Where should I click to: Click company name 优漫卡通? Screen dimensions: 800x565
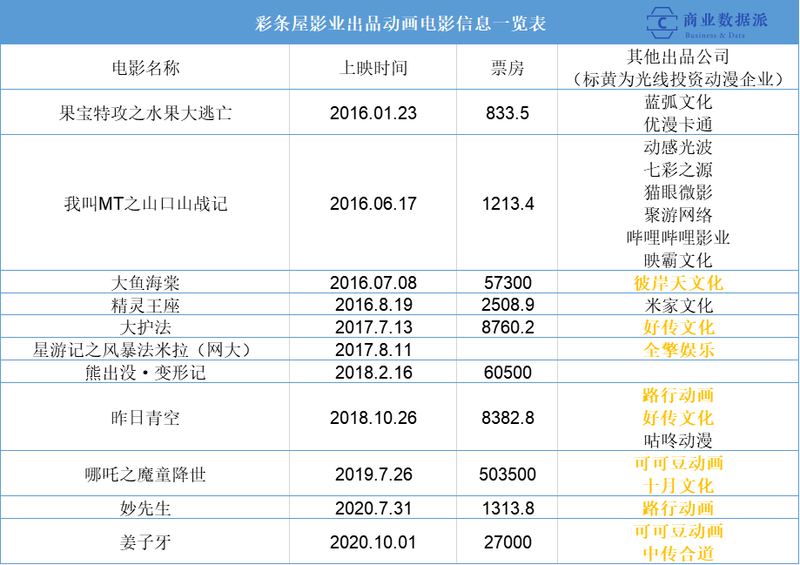click(x=678, y=124)
